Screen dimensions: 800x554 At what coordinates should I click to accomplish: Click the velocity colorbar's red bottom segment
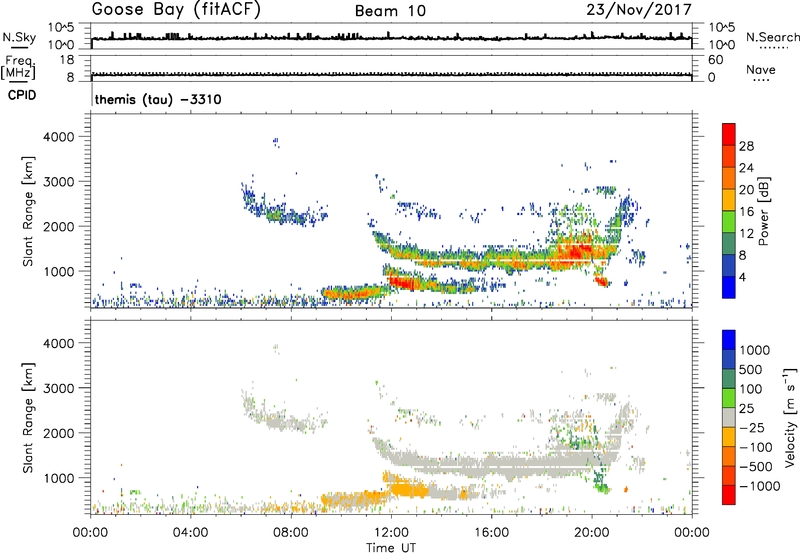[729, 495]
